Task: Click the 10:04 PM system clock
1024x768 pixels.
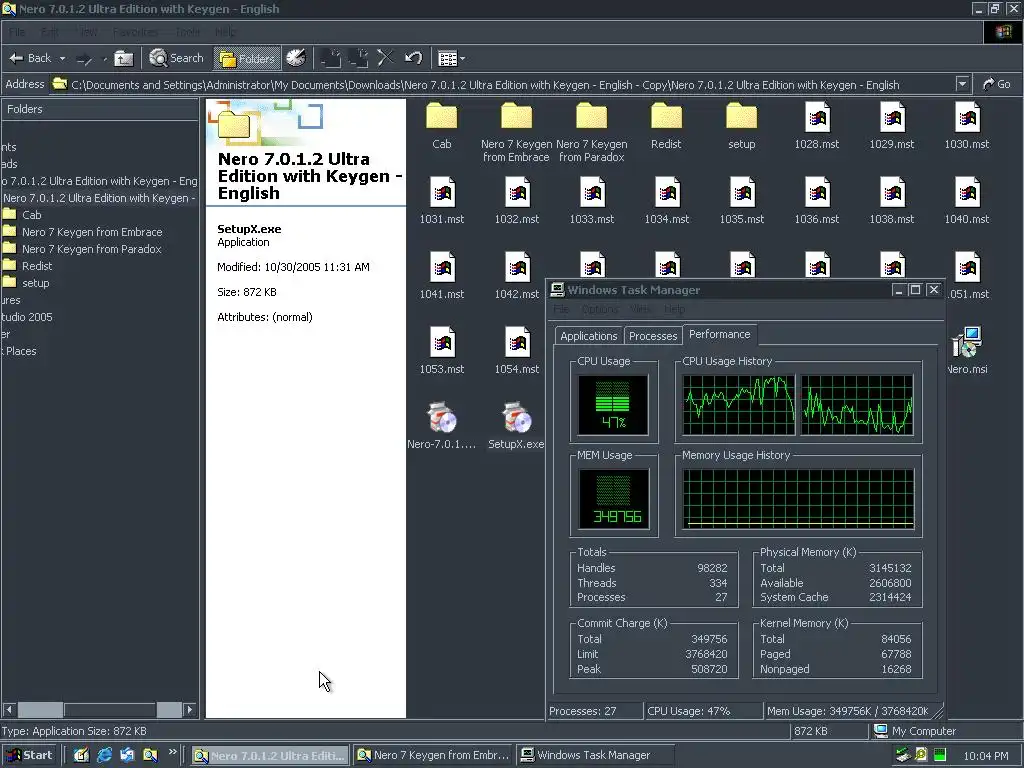Action: point(985,756)
